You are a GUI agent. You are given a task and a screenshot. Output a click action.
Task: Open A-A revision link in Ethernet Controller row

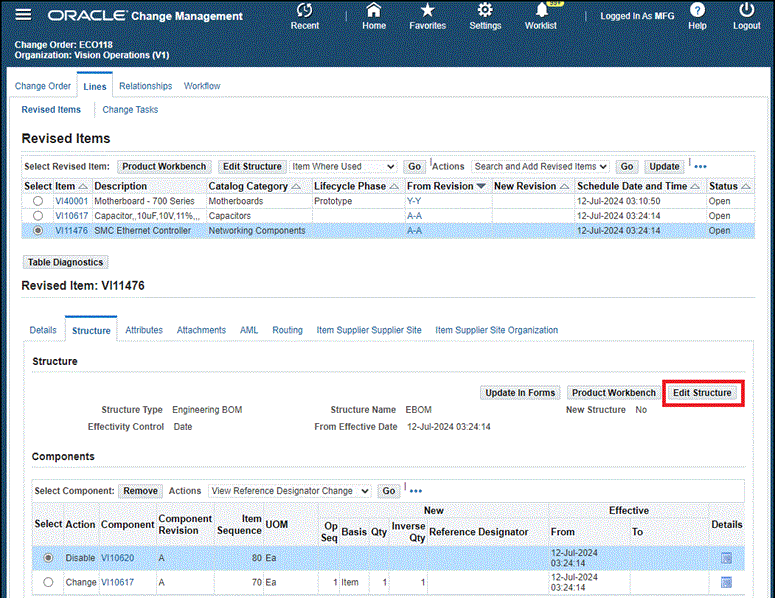click(x=415, y=230)
